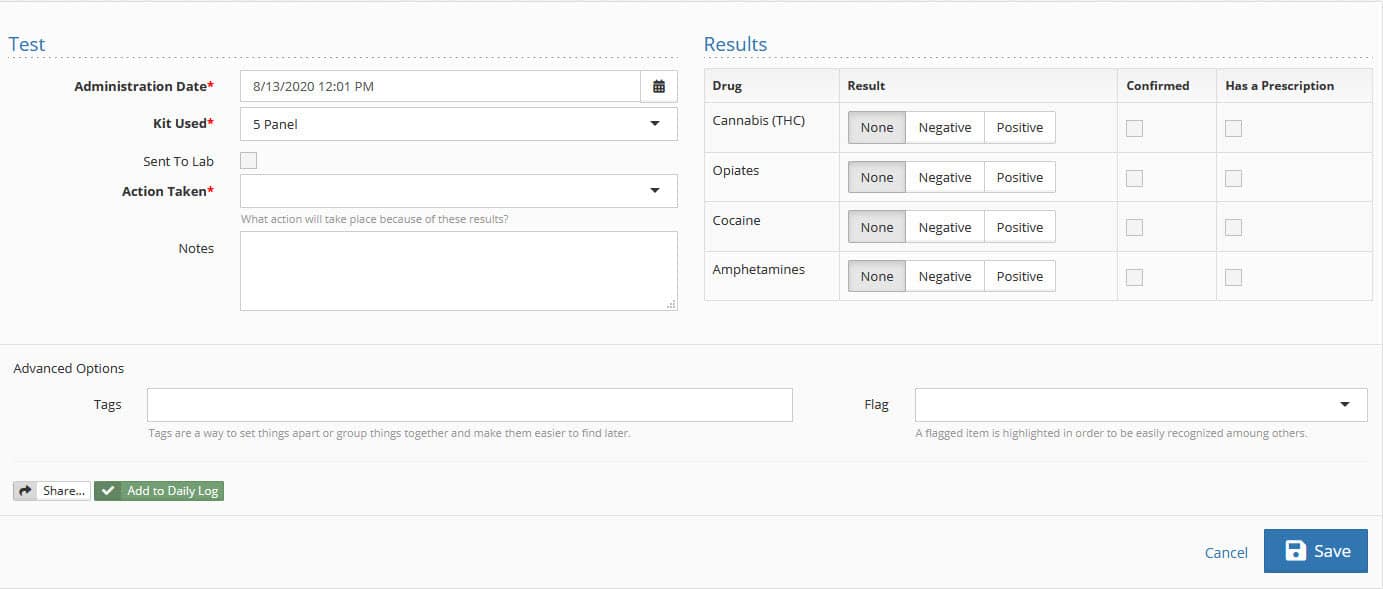The image size is (1383, 589).
Task: Check Has a Prescription for Opiates
Action: pos(1233,177)
